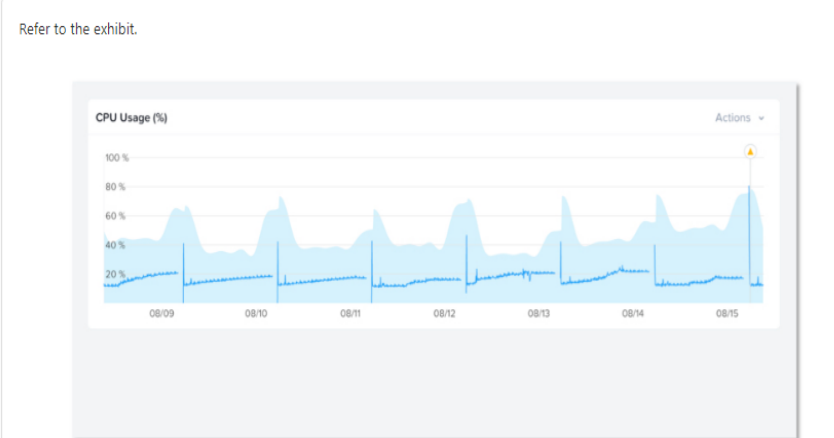The image size is (834, 438).
Task: Click the 40 % axis label
Action: 115,245
